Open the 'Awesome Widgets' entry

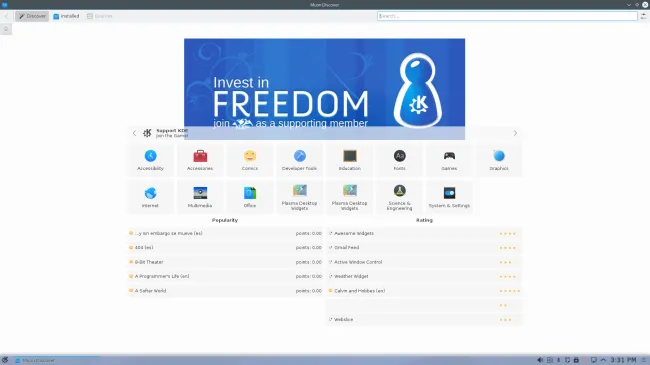click(x=424, y=234)
